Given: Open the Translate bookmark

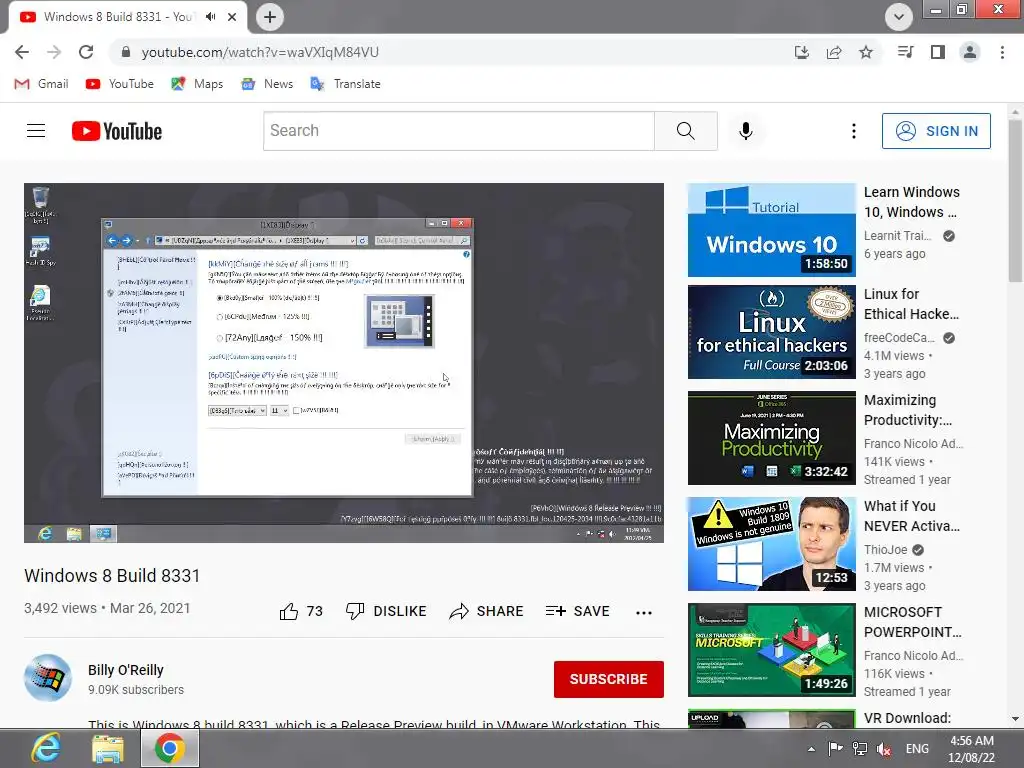Looking at the screenshot, I should click(345, 84).
